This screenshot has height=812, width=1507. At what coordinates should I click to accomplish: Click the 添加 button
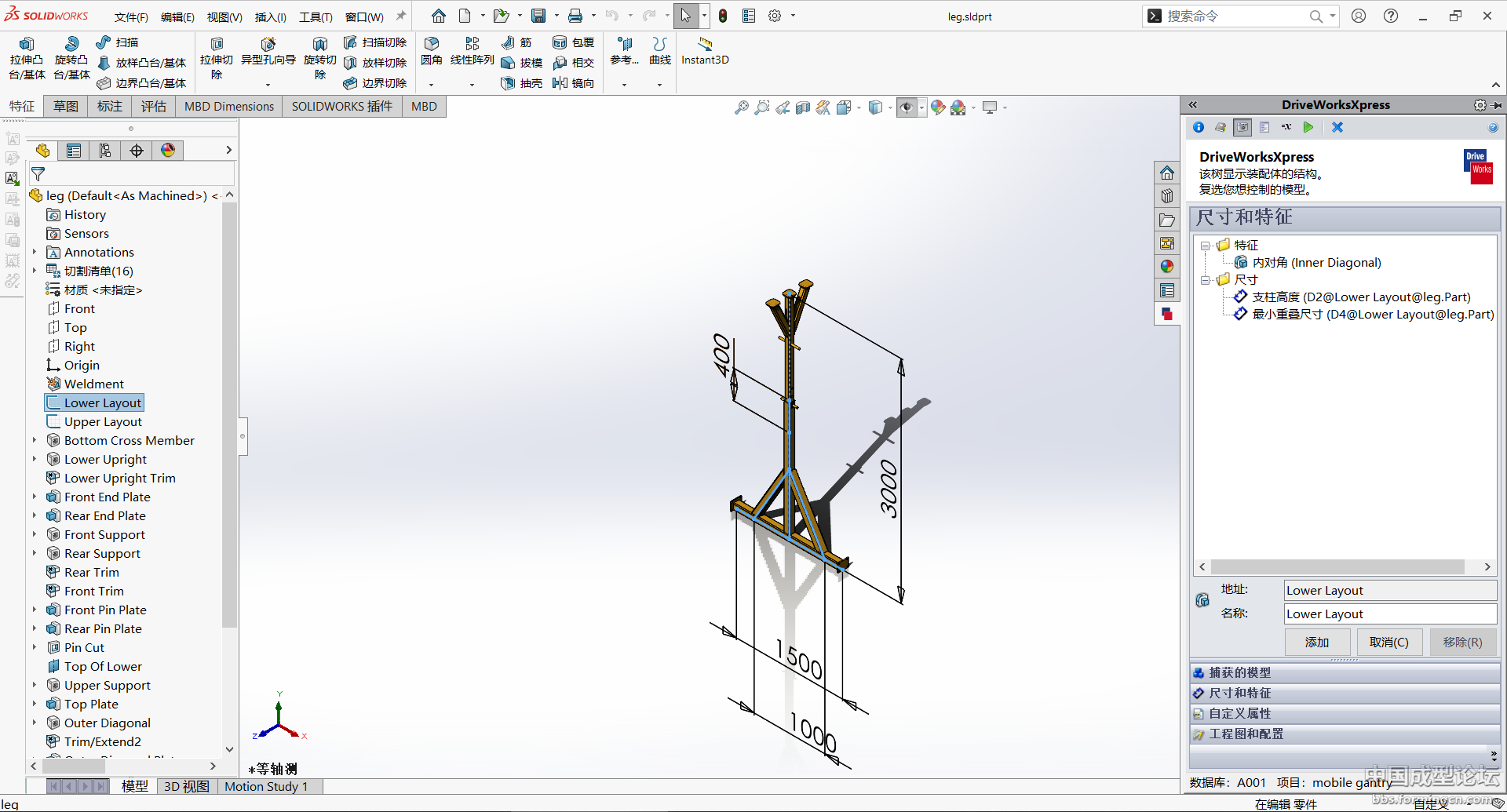click(1317, 642)
